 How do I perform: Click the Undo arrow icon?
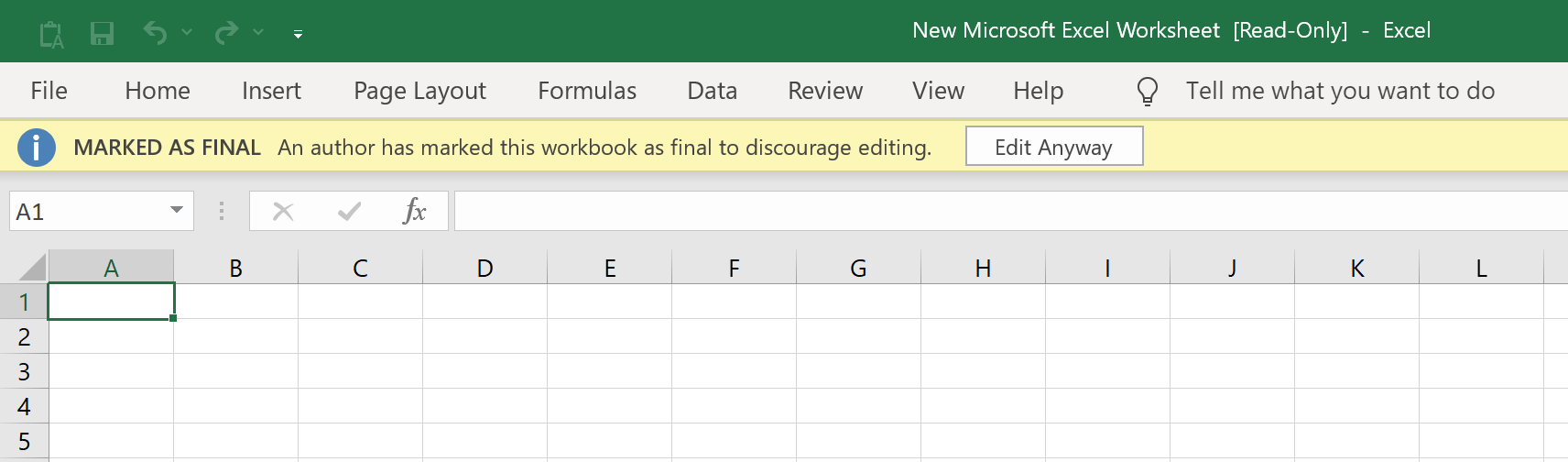click(155, 33)
